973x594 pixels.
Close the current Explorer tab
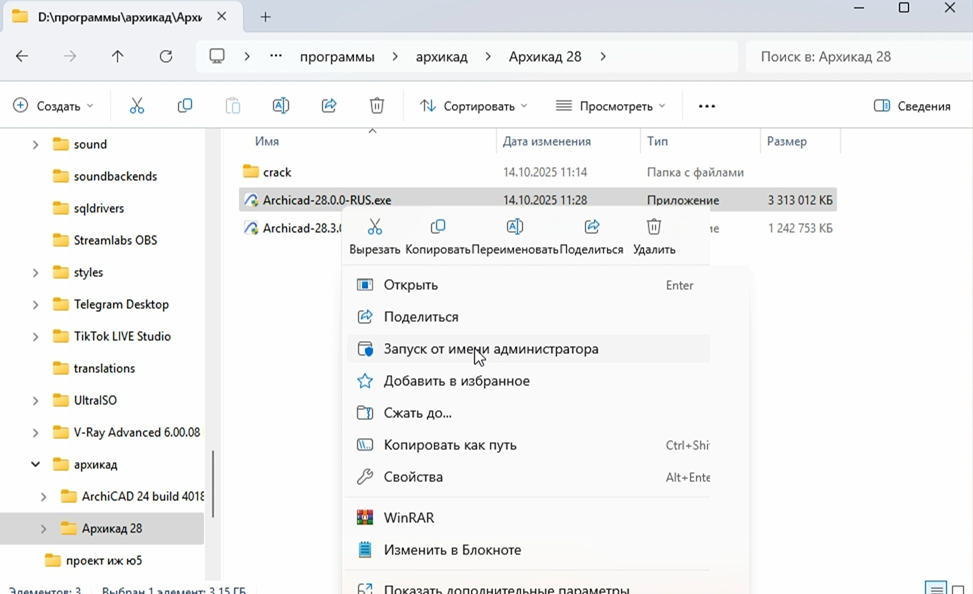point(222,17)
